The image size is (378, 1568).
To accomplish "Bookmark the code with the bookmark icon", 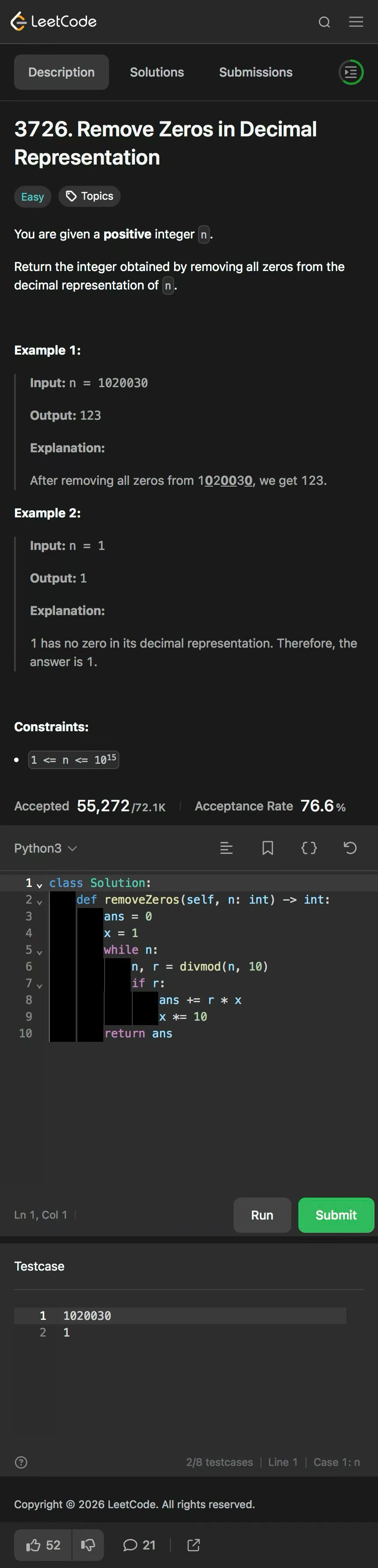I will coord(267,848).
